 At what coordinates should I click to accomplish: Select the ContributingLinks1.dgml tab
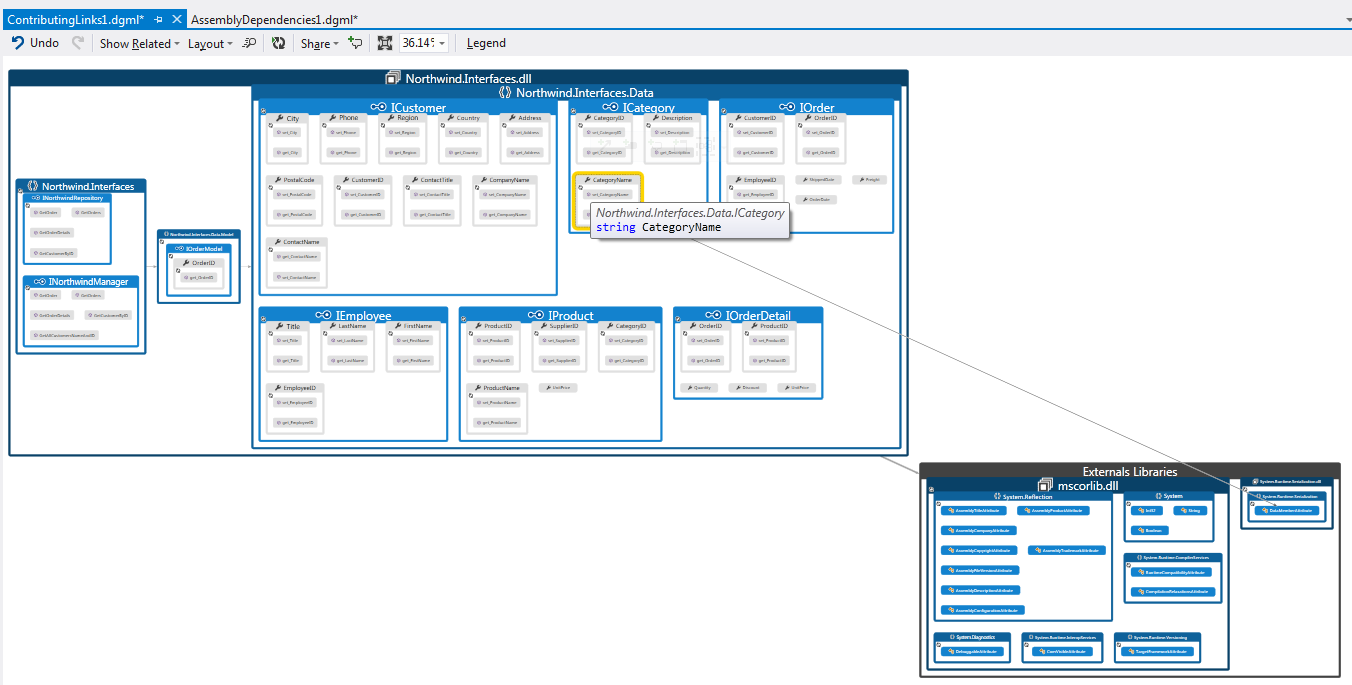pos(75,17)
